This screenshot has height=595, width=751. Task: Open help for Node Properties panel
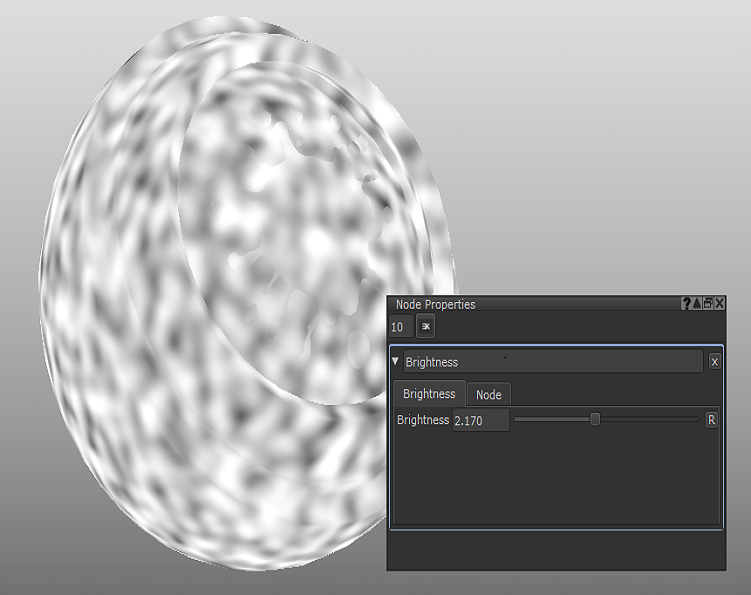[x=686, y=304]
